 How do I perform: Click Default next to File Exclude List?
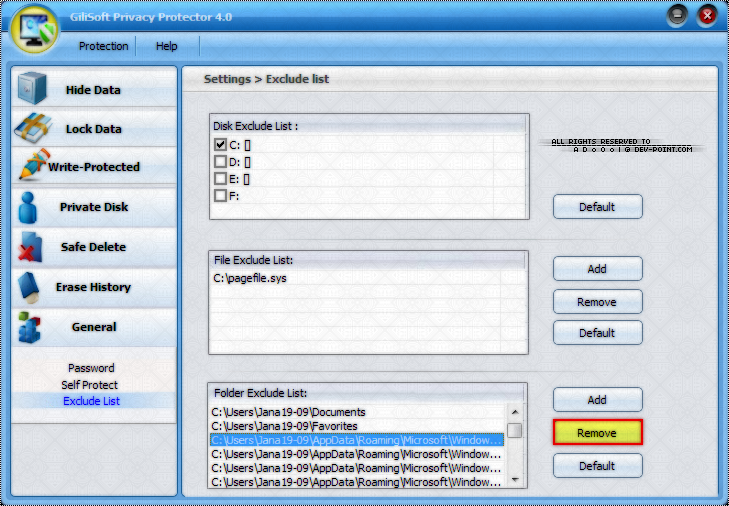597,333
